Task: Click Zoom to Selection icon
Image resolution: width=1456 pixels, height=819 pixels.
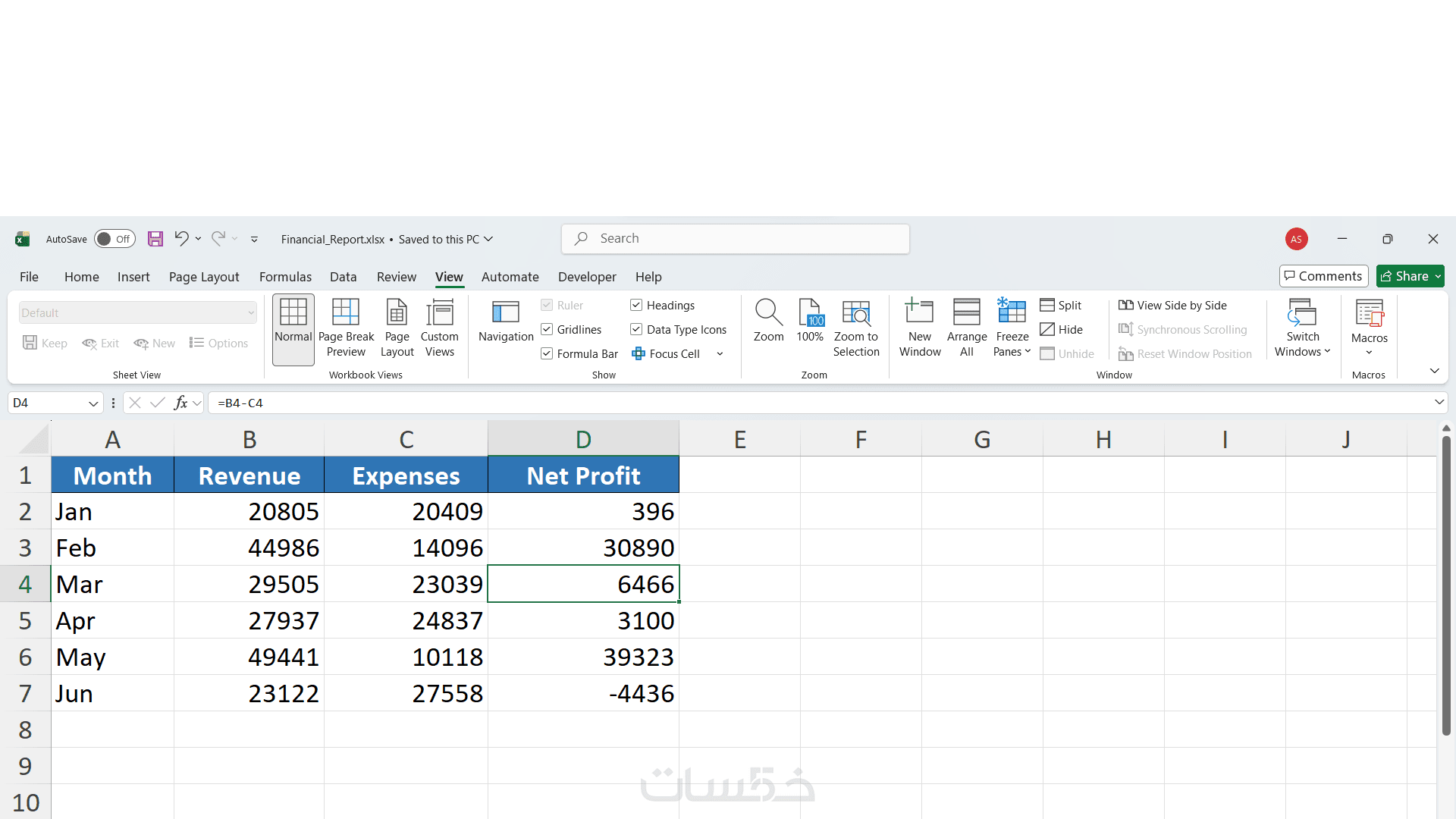Action: tap(855, 312)
